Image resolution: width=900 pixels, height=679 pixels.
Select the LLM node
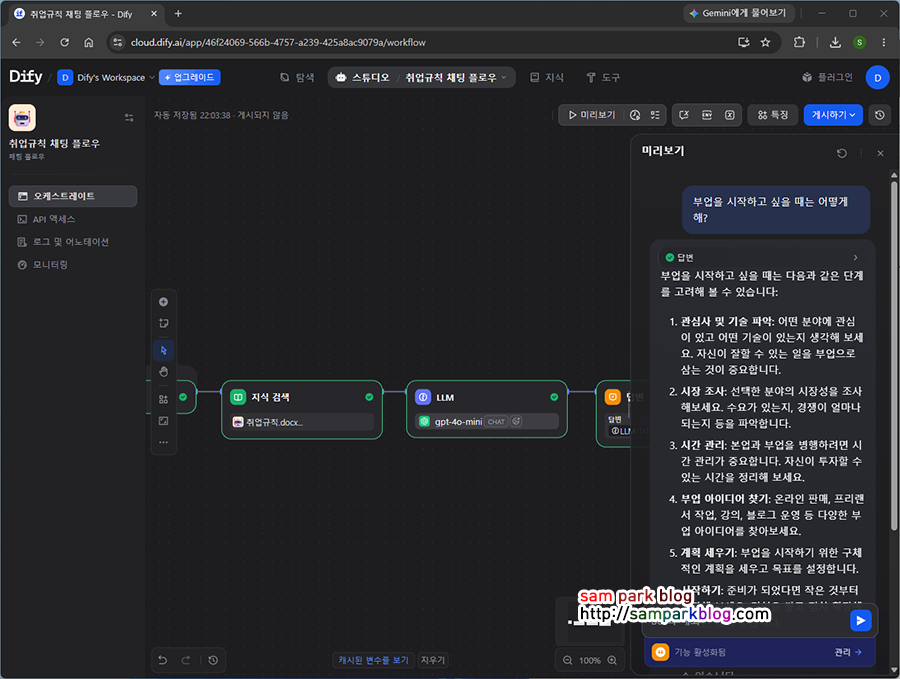click(487, 410)
